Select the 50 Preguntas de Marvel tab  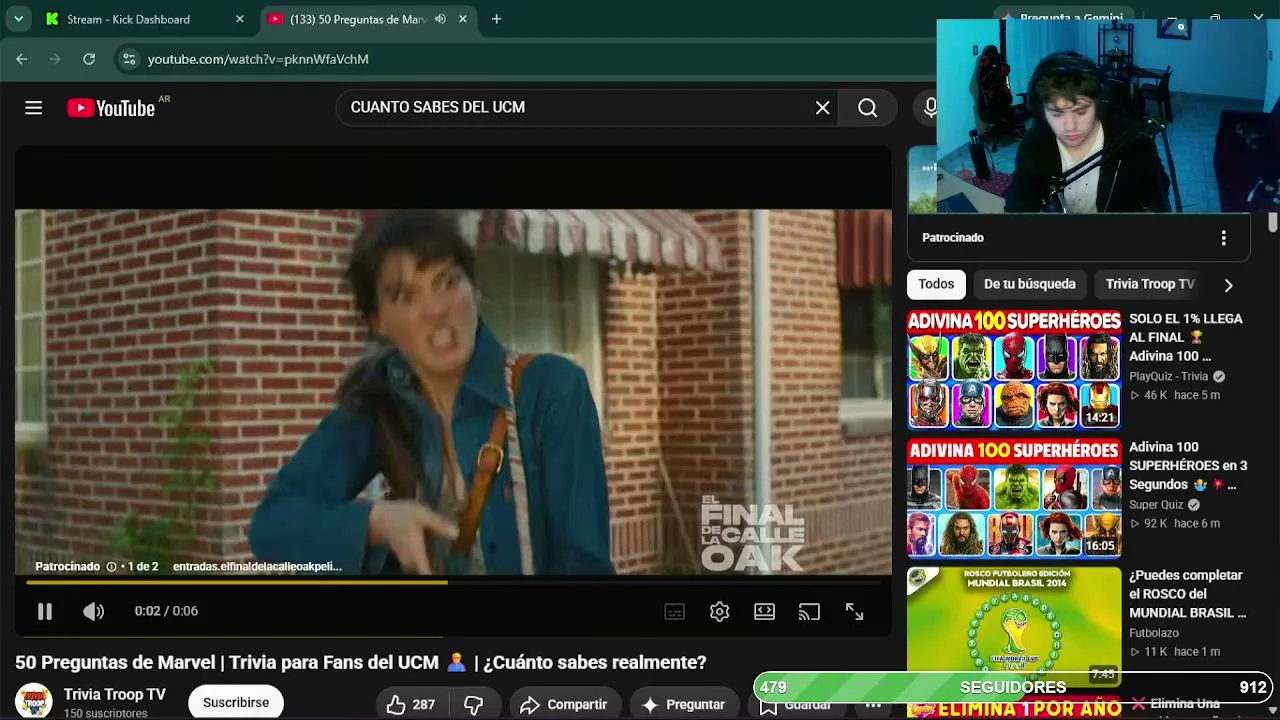(x=358, y=19)
